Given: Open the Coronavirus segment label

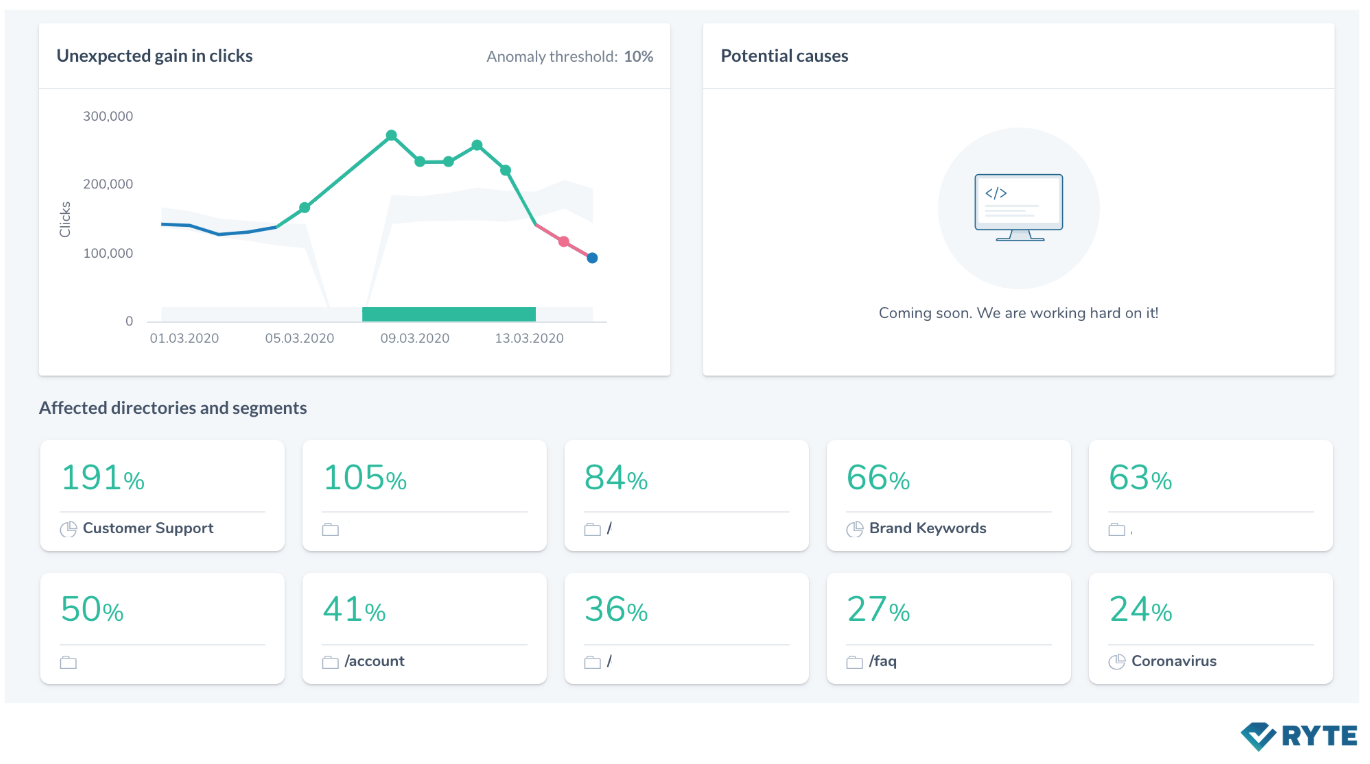Looking at the screenshot, I should pyautogui.click(x=1174, y=661).
